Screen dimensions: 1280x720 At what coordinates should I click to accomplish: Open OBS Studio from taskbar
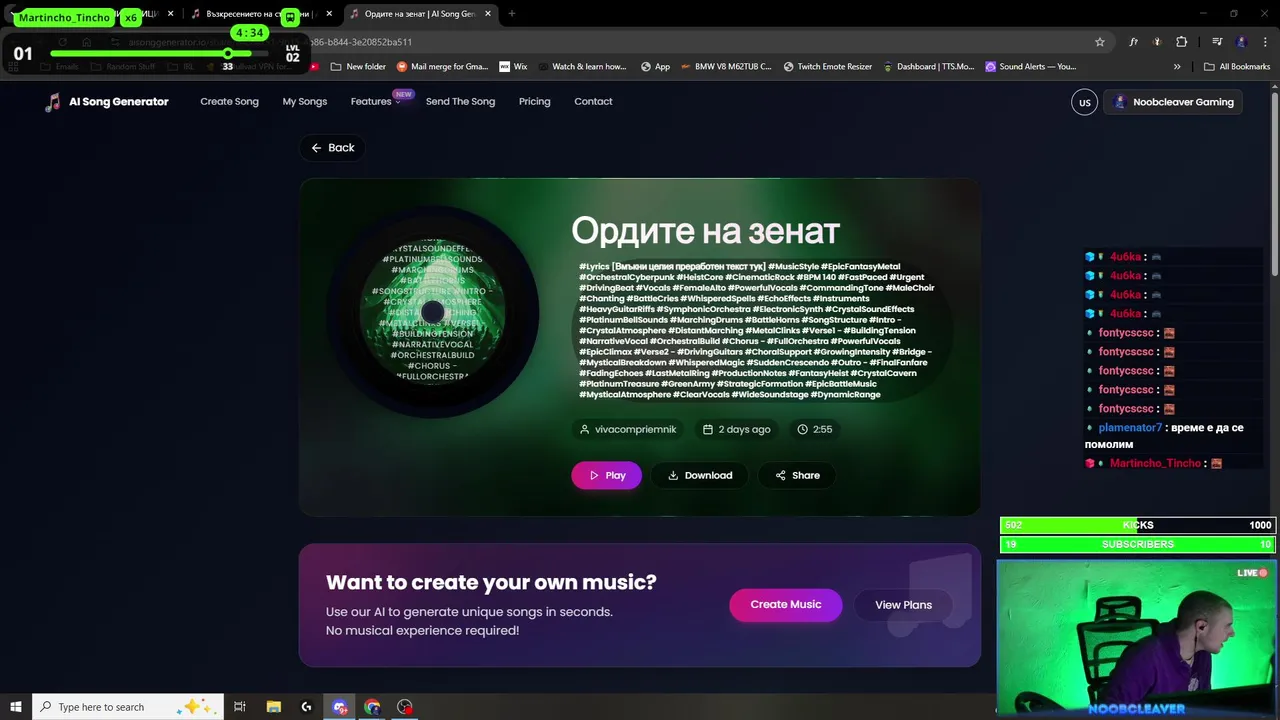click(x=405, y=707)
